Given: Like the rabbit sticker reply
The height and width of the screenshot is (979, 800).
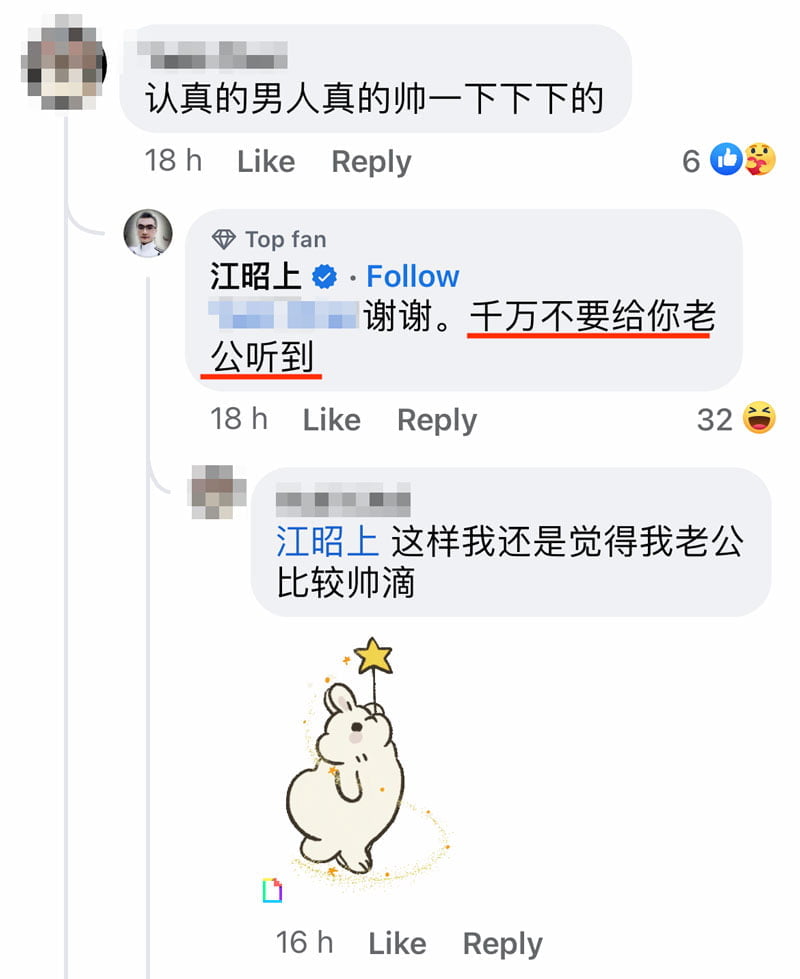Looking at the screenshot, I should coord(397,943).
